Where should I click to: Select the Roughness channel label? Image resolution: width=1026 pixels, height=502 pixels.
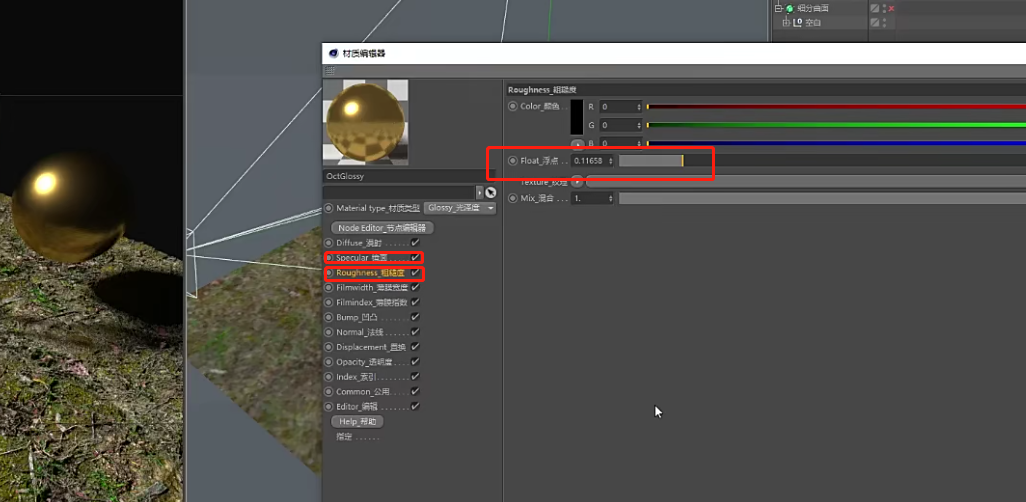(x=370, y=273)
